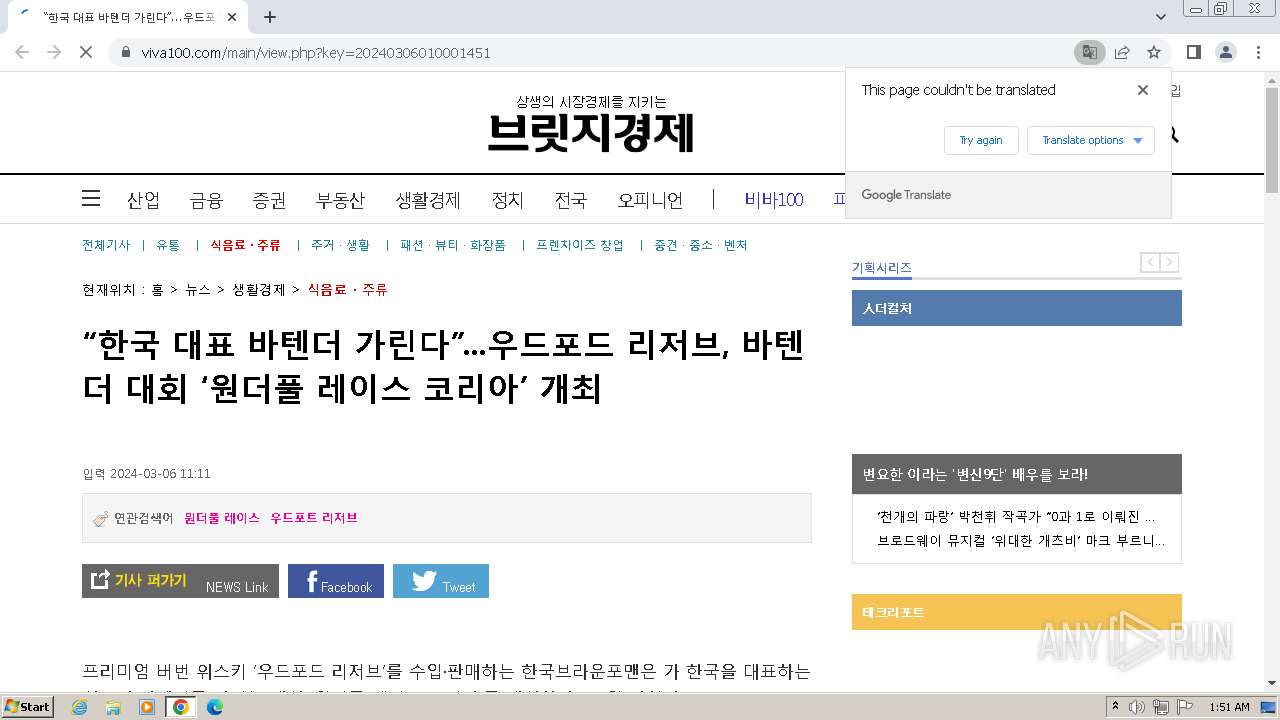Launch Microsoft Edge from taskbar

[x=215, y=707]
